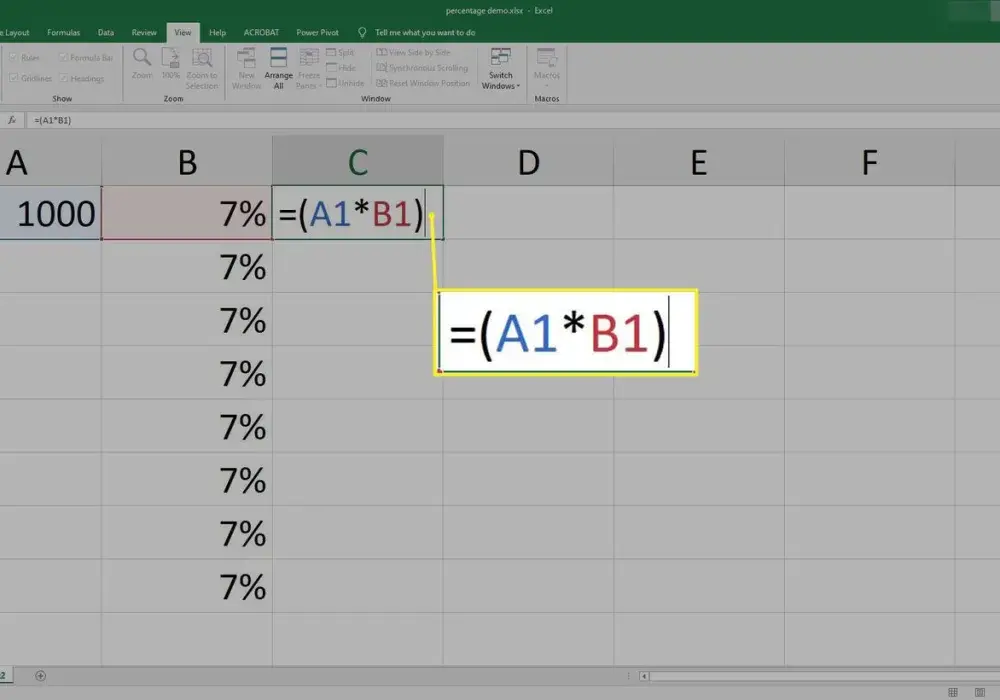Screen dimensions: 1000x700
Task: Select the 7% cell in row 2
Action: tap(187, 266)
